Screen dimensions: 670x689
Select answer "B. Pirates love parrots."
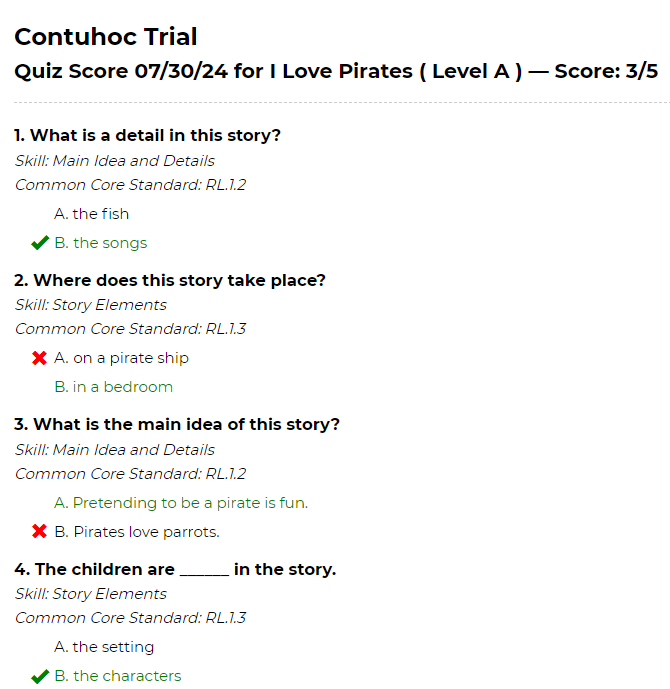pyautogui.click(x=137, y=532)
